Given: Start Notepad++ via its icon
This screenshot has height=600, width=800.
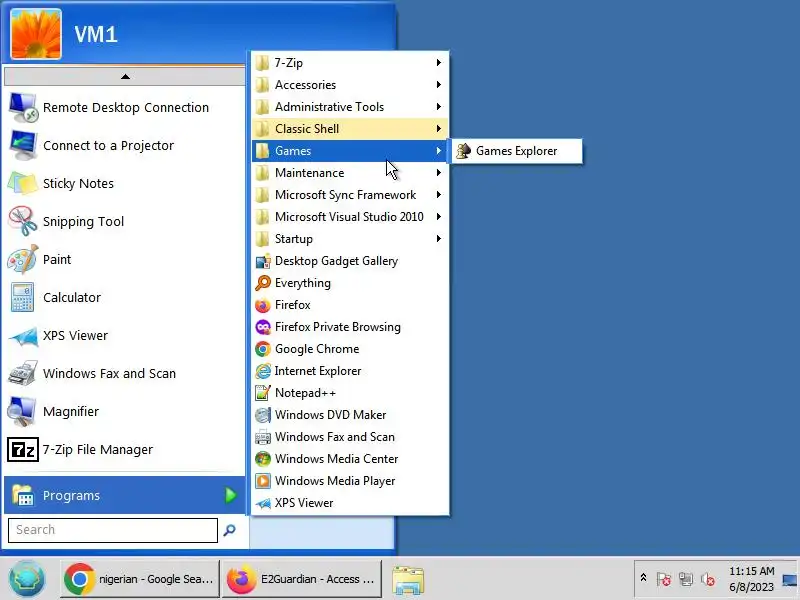Looking at the screenshot, I should pyautogui.click(x=263, y=393).
